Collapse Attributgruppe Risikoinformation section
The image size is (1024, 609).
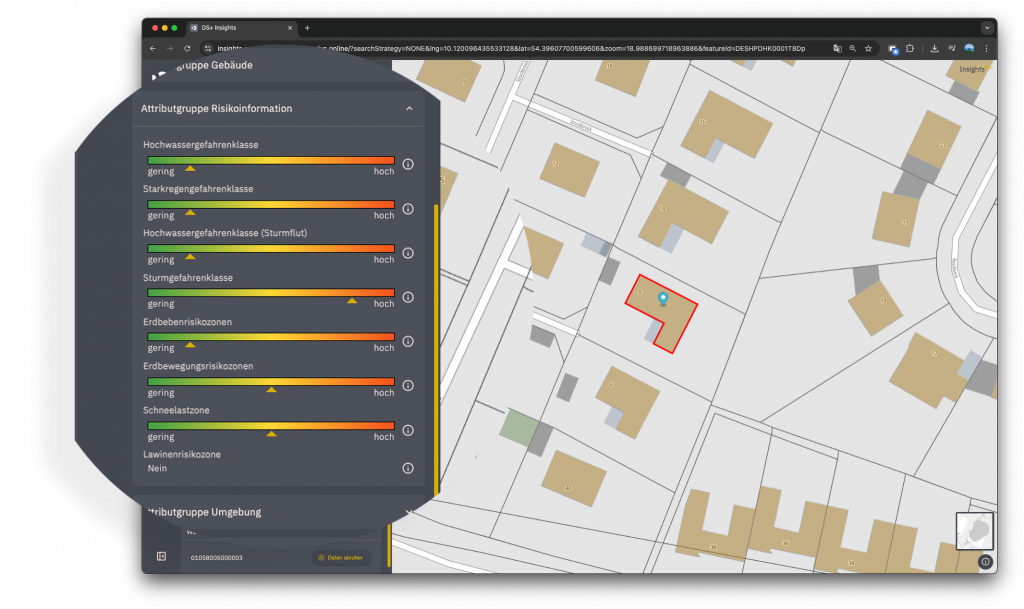click(409, 108)
